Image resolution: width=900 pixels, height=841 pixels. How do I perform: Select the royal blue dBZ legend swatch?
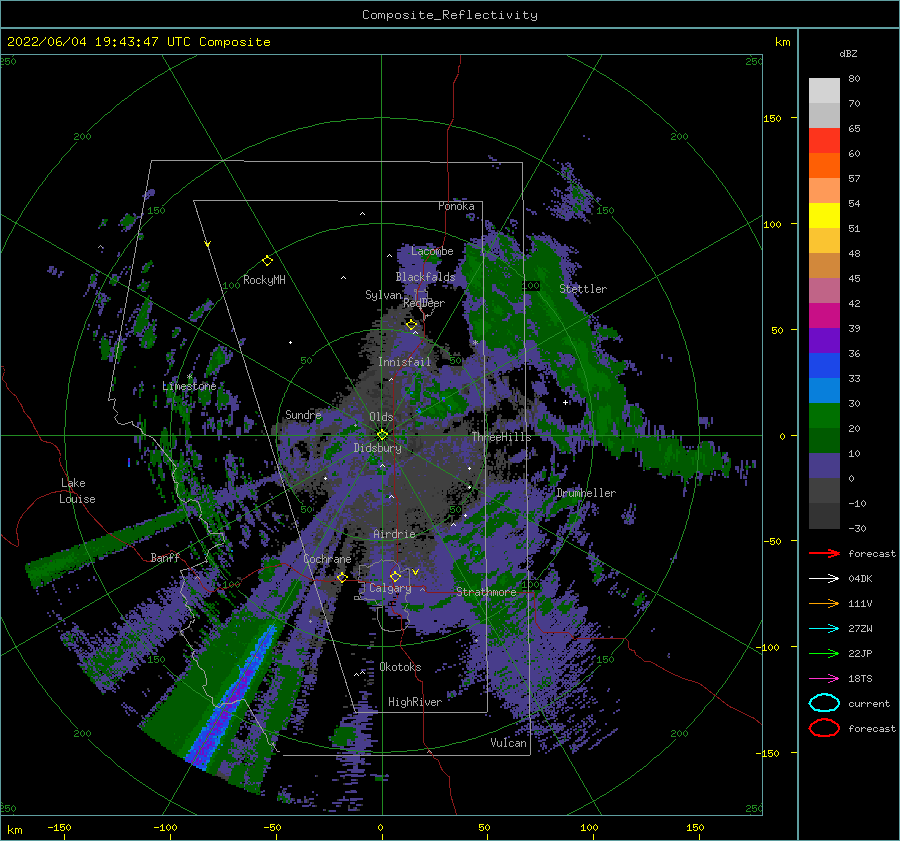pos(824,365)
